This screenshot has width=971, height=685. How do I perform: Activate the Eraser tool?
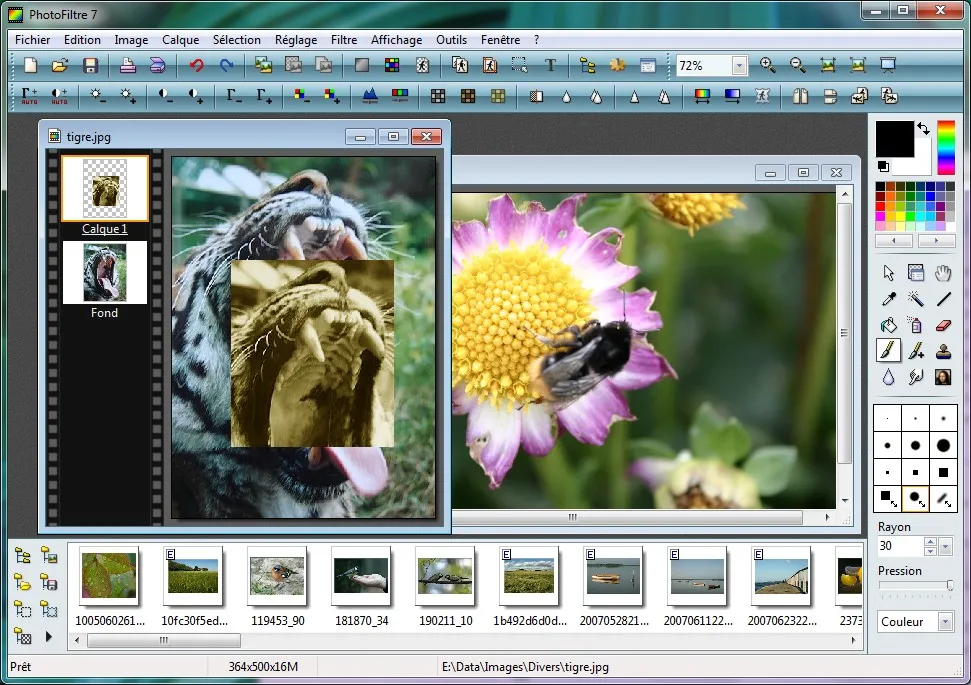click(x=941, y=324)
